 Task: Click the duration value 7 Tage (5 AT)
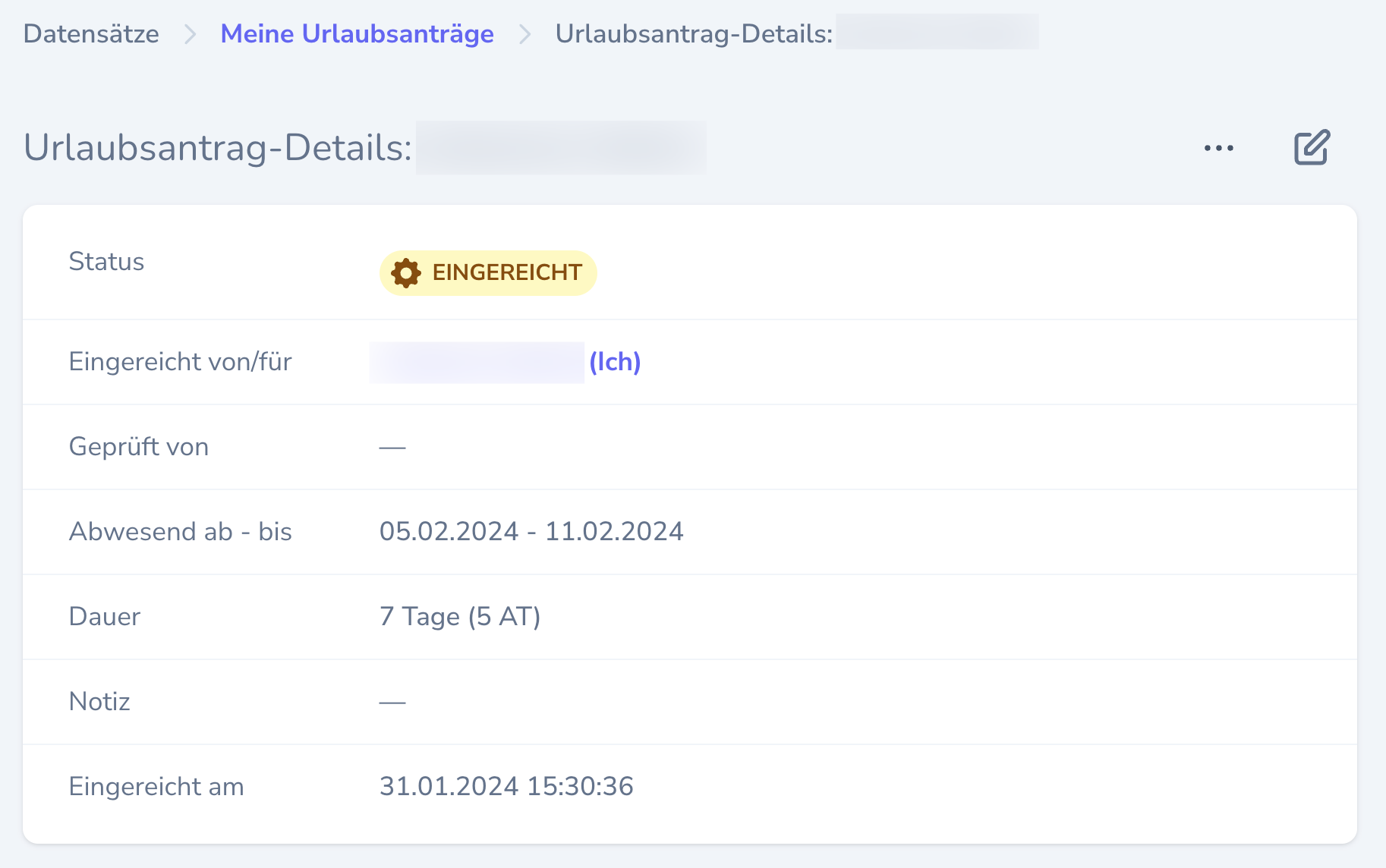pyautogui.click(x=460, y=616)
